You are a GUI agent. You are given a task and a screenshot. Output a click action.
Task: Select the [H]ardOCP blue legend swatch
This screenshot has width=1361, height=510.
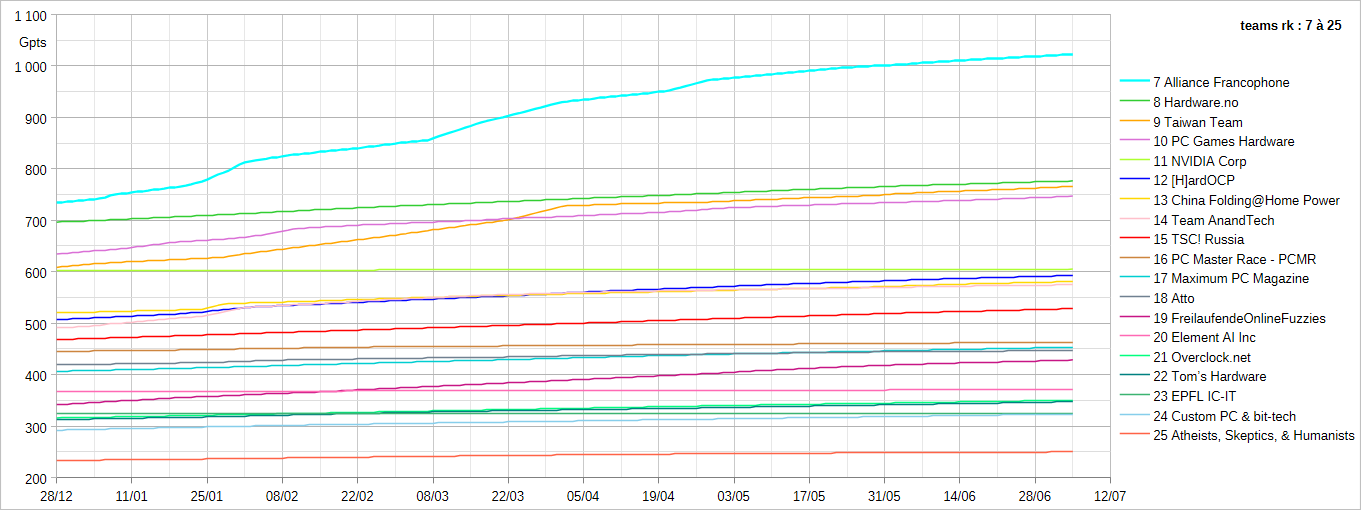(x=1134, y=181)
